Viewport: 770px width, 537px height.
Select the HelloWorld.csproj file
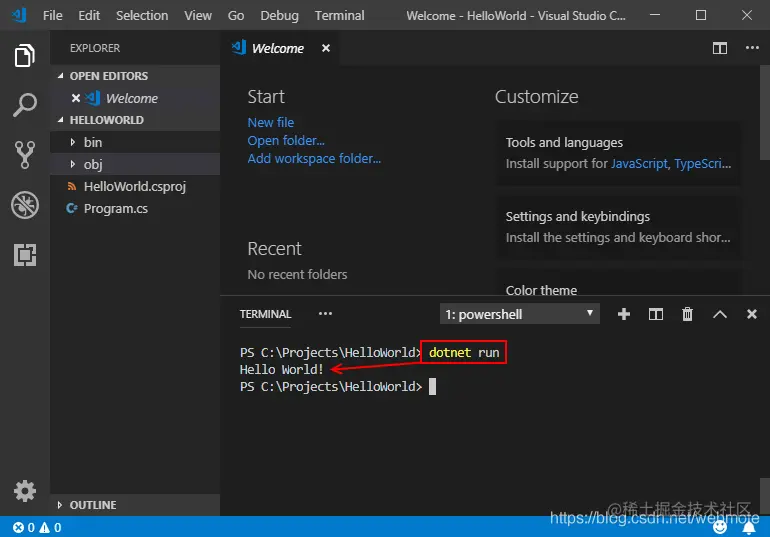coord(135,187)
